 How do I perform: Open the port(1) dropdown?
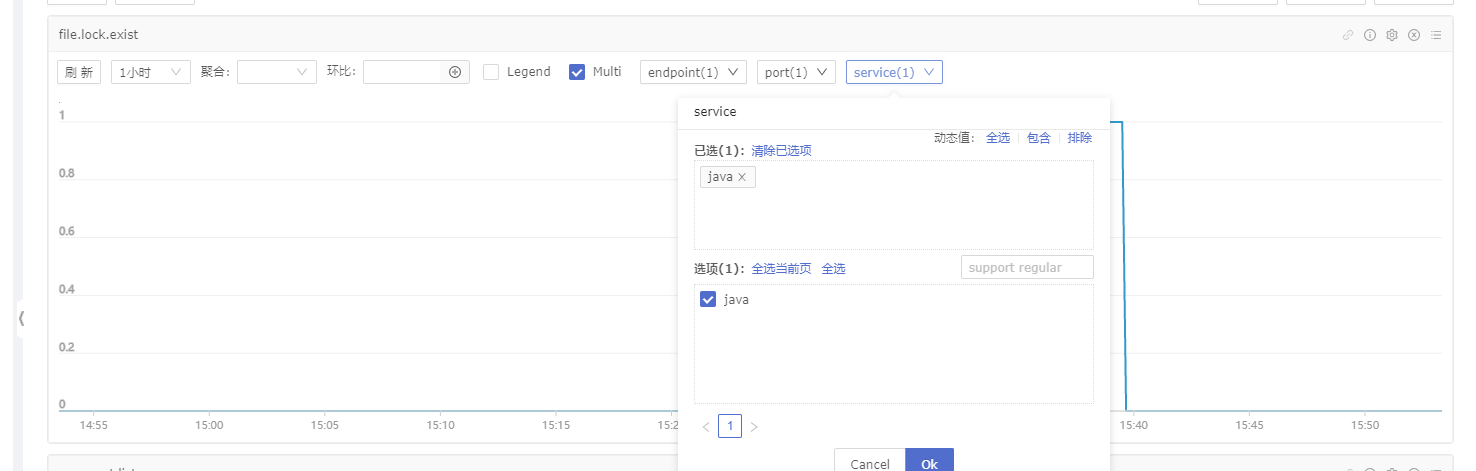click(796, 72)
